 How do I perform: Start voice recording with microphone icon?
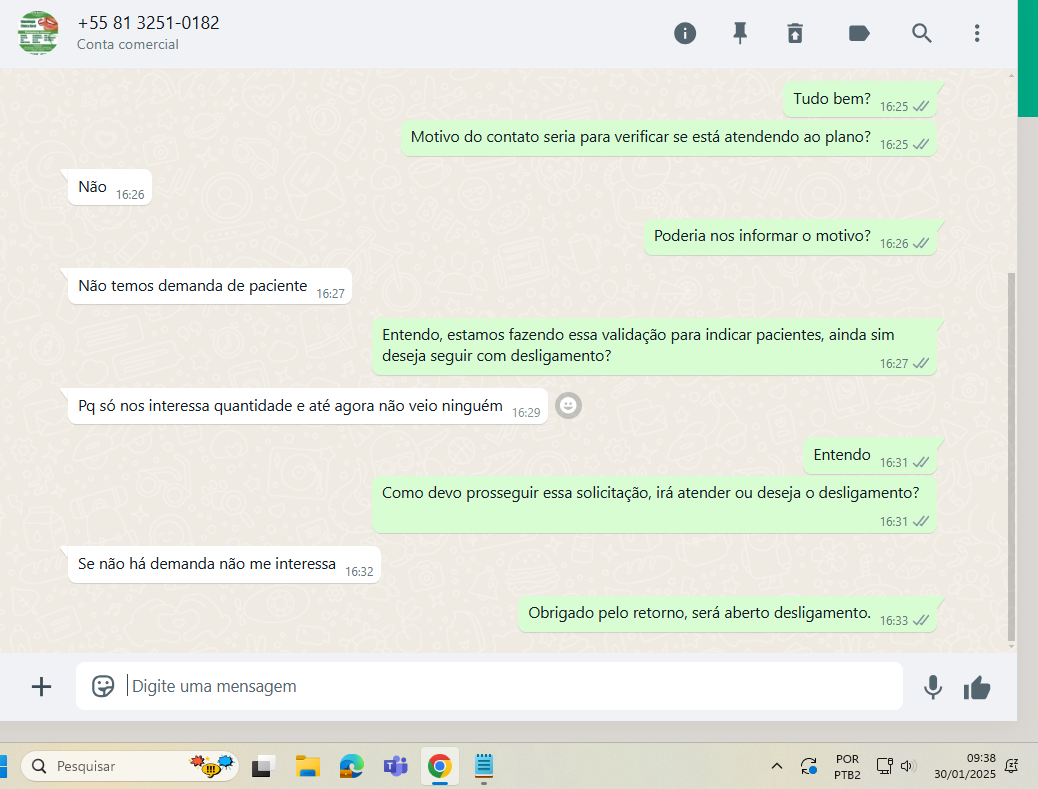point(933,687)
